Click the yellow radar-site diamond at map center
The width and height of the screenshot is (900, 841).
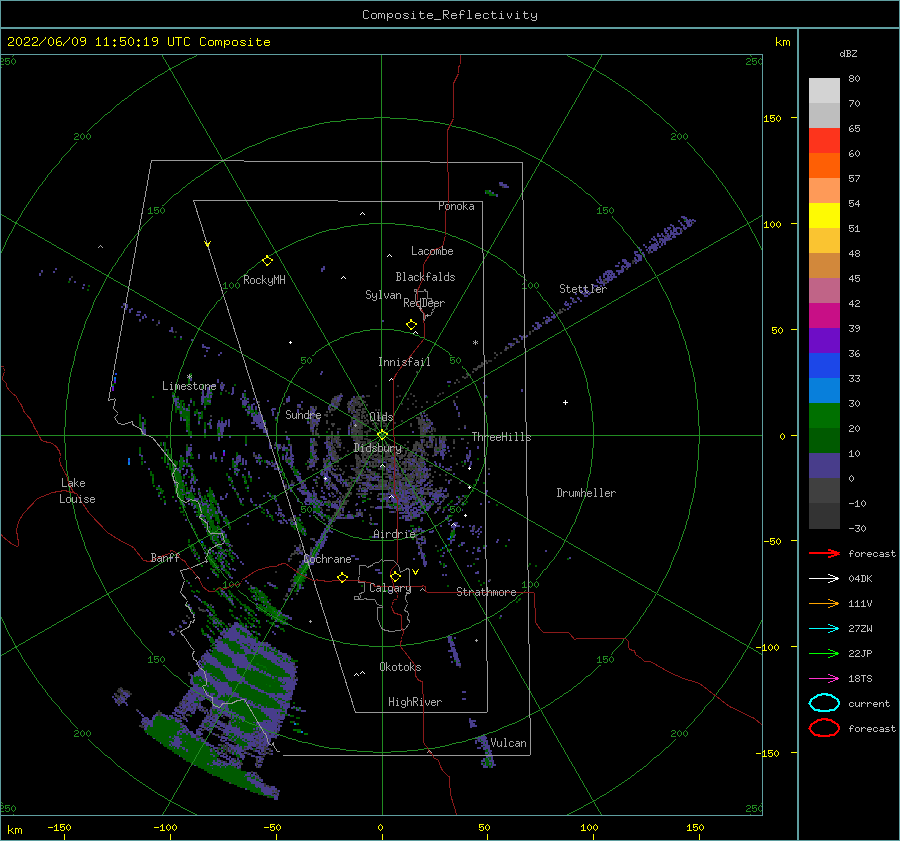(382, 435)
